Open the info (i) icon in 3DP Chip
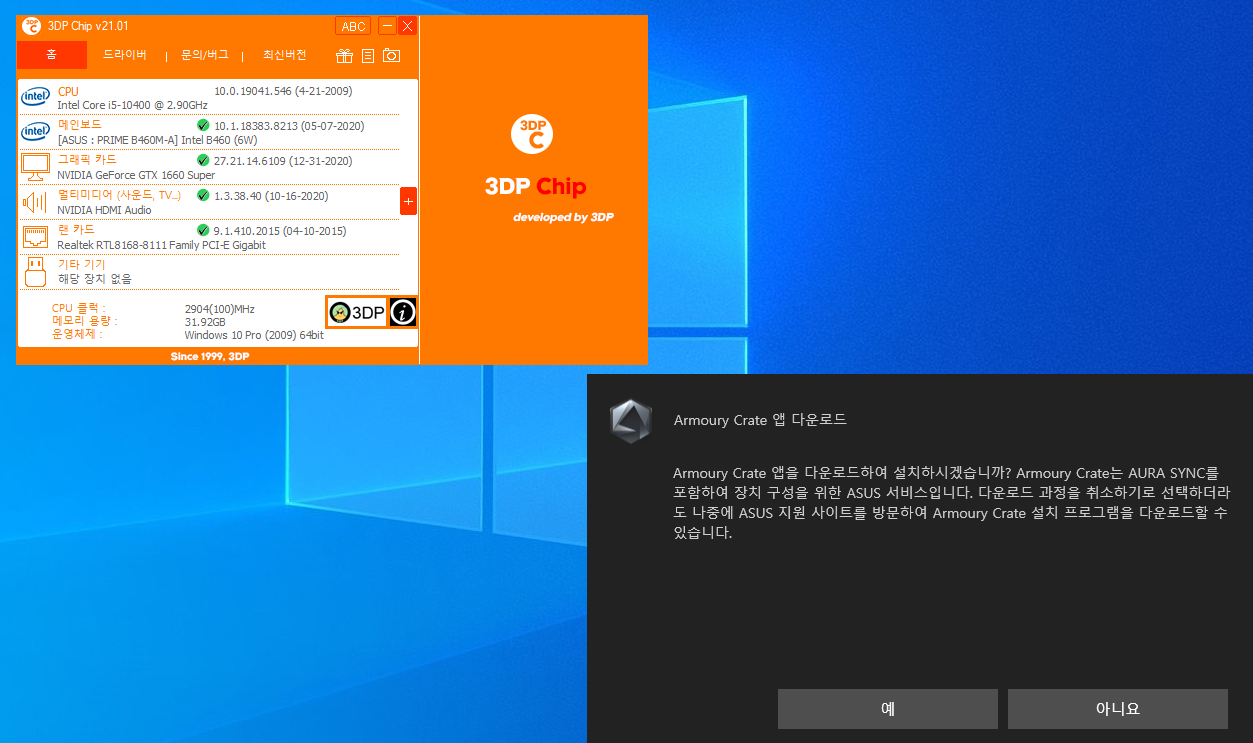This screenshot has height=743, width=1253. coord(403,313)
